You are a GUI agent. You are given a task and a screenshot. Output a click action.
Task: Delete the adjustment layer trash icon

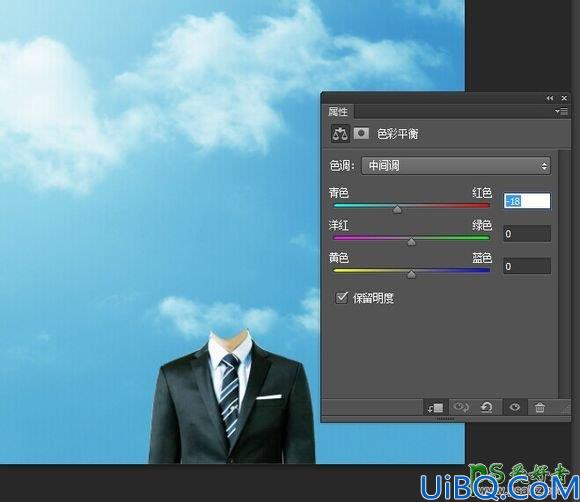pos(540,408)
